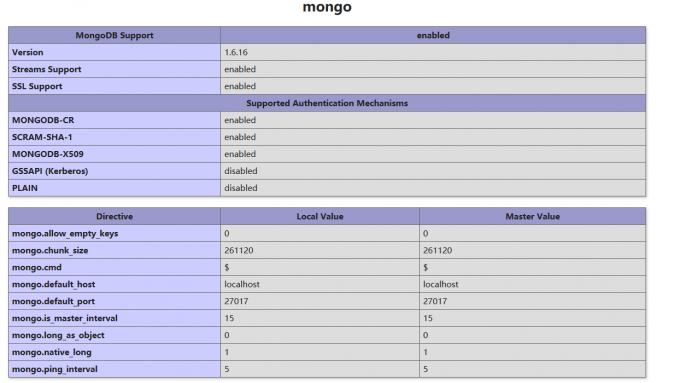Click the 'Streams Support' label
680x383 pixels.
click(46, 69)
